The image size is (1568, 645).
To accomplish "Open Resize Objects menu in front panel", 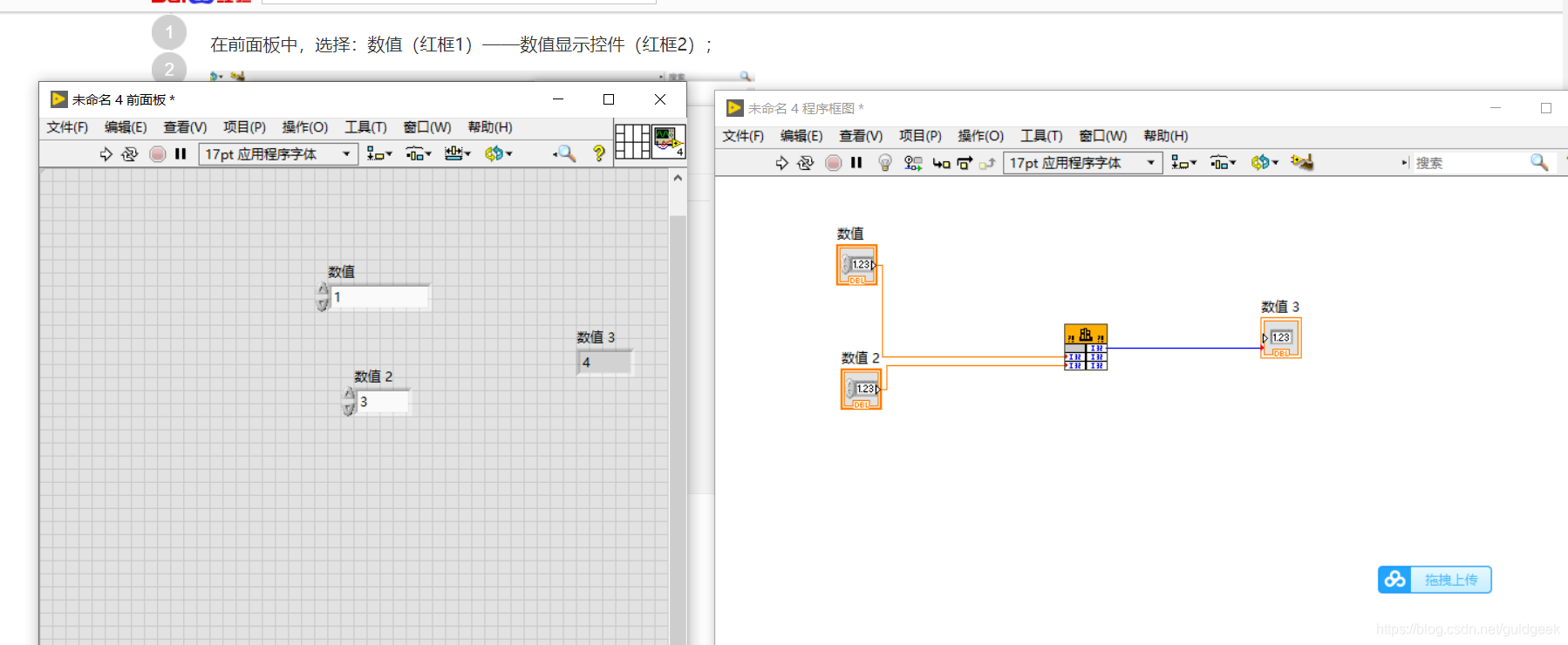I will 458,154.
